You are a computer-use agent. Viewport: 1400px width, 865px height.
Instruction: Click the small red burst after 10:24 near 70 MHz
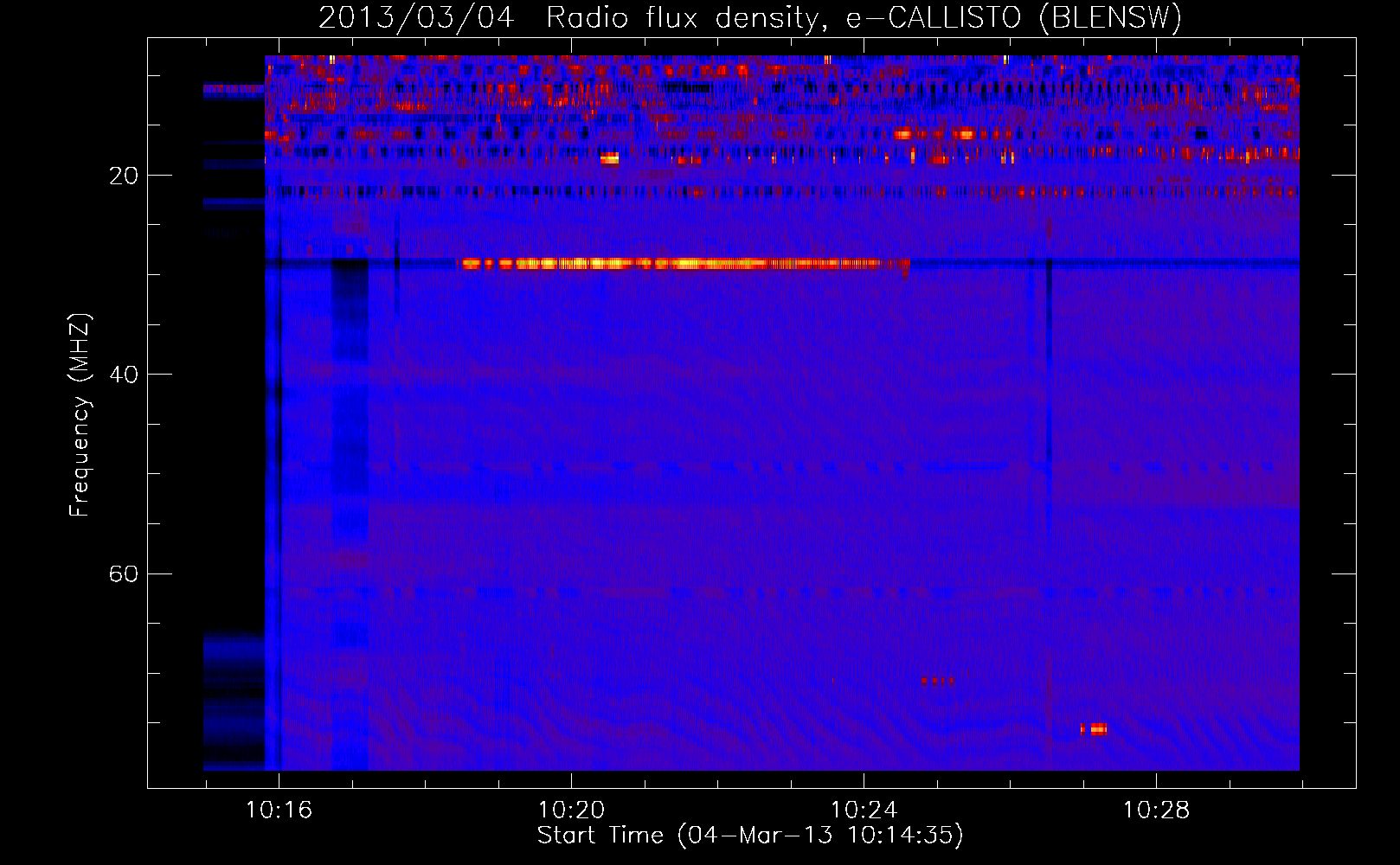click(938, 681)
